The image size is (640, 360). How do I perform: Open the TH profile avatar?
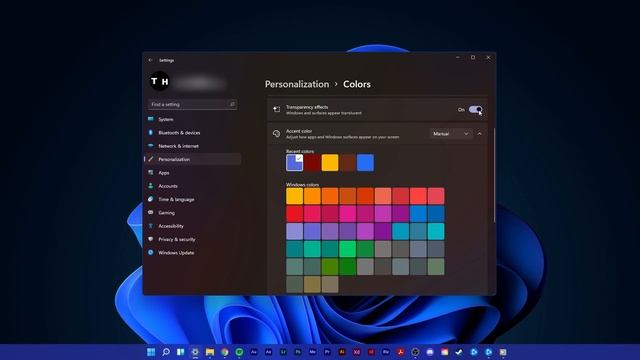point(160,81)
